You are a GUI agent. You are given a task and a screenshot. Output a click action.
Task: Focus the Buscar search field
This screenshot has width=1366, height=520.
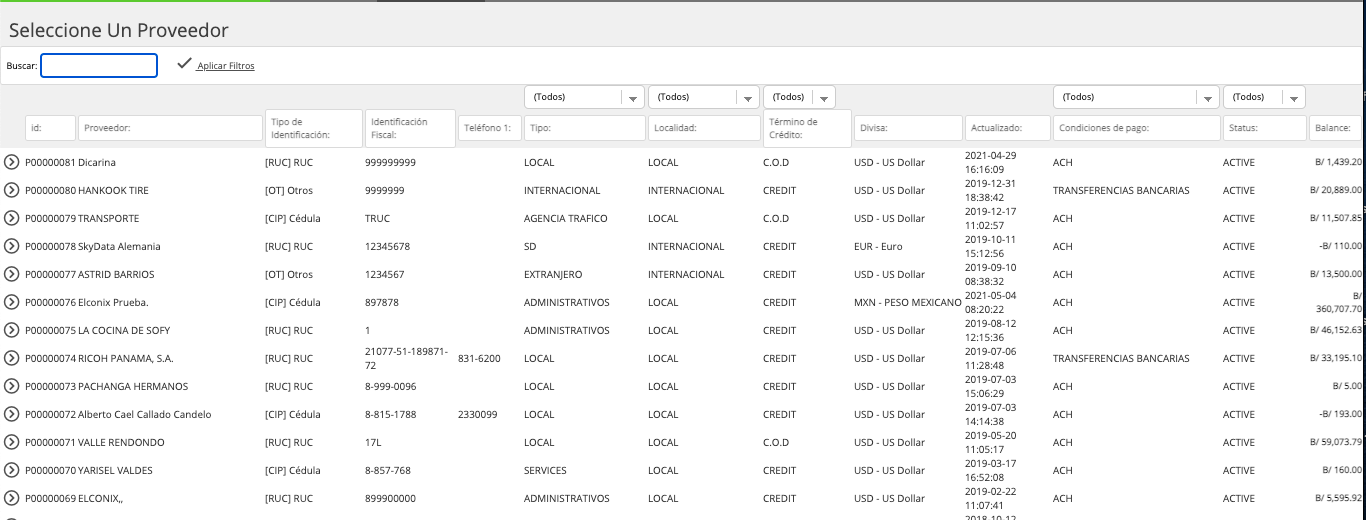coord(99,65)
